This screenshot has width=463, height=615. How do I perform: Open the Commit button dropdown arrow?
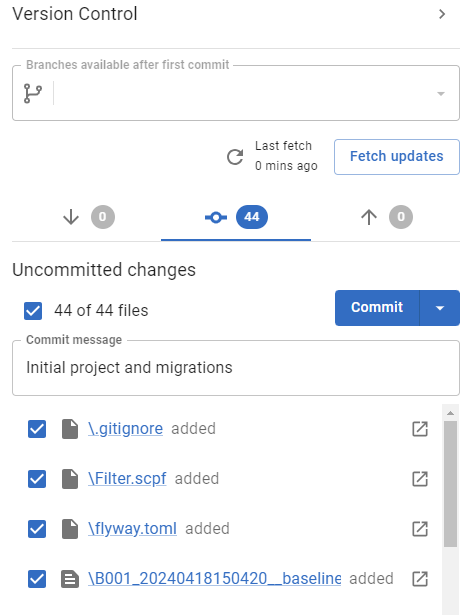440,308
